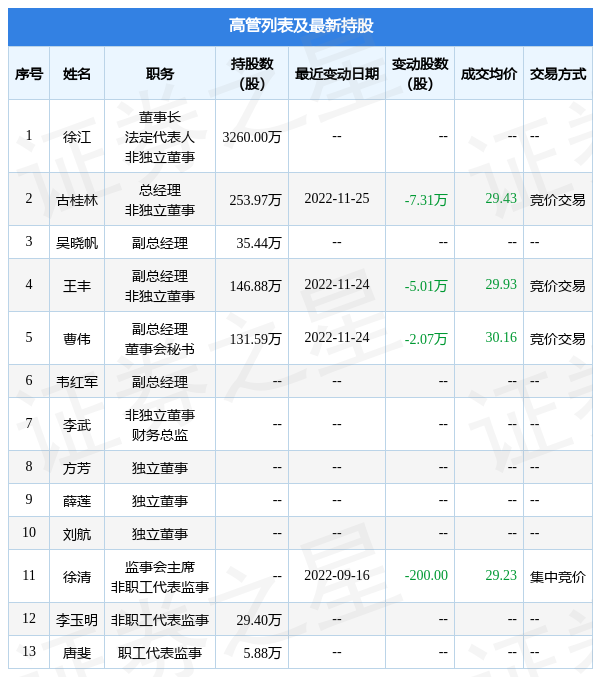The width and height of the screenshot is (593, 677).
Task: Click the shareholding 35.44万
Action: click(259, 243)
